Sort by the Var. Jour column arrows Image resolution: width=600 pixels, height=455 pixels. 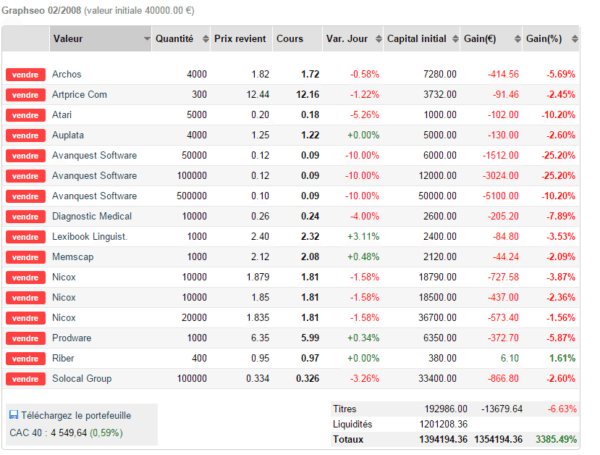coord(378,39)
